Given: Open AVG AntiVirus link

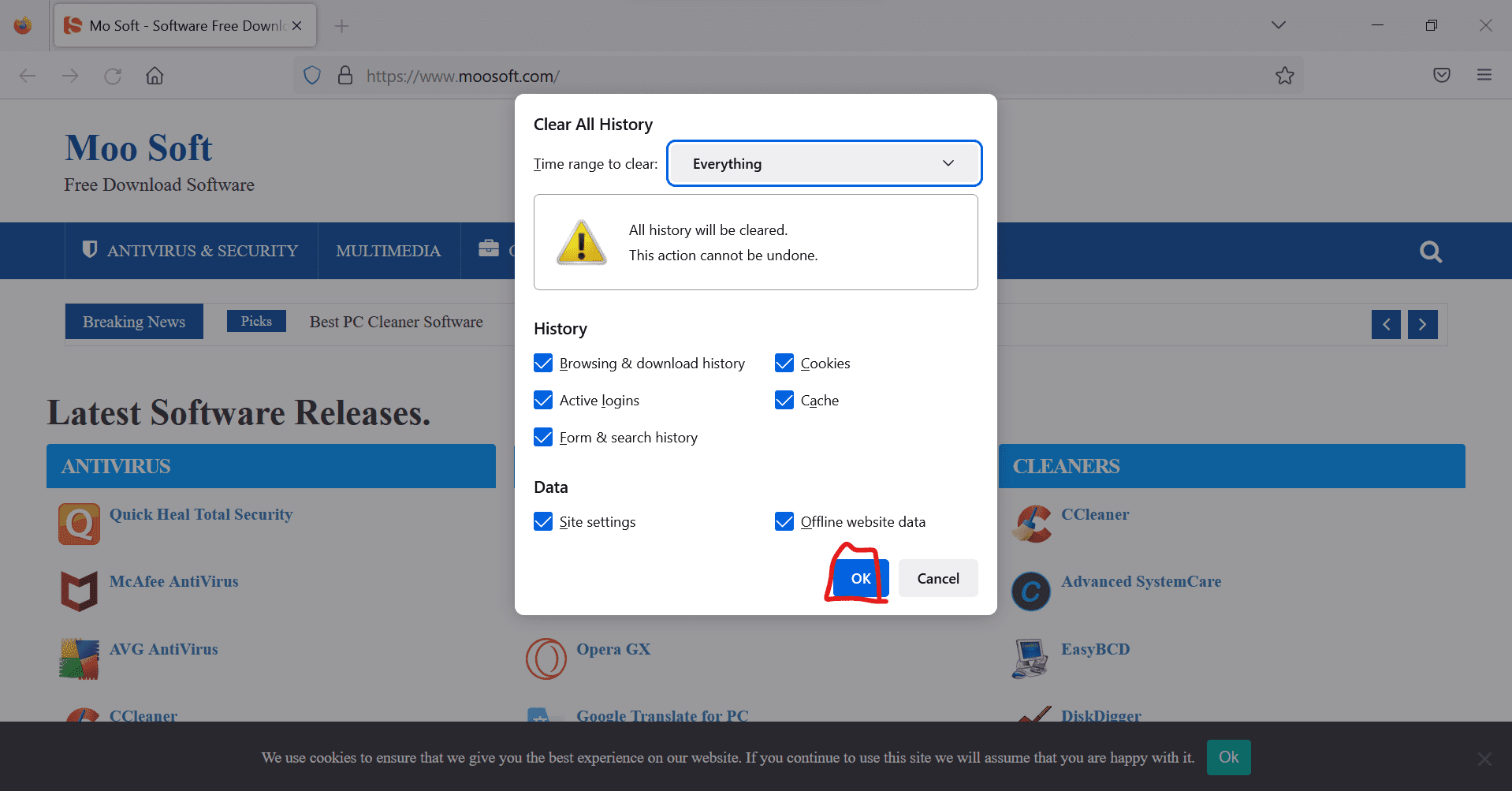Looking at the screenshot, I should 164,649.
